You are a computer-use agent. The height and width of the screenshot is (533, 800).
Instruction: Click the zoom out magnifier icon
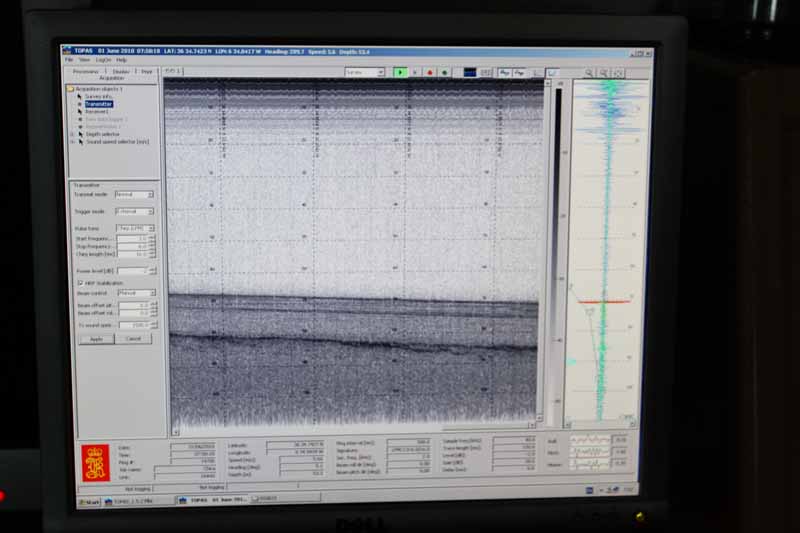(605, 73)
